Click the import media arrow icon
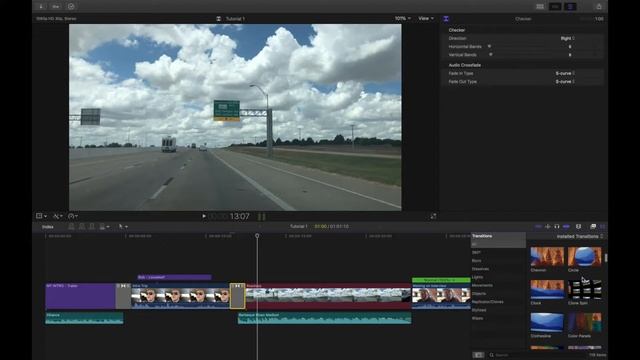The height and width of the screenshot is (360, 640). pos(41,6)
